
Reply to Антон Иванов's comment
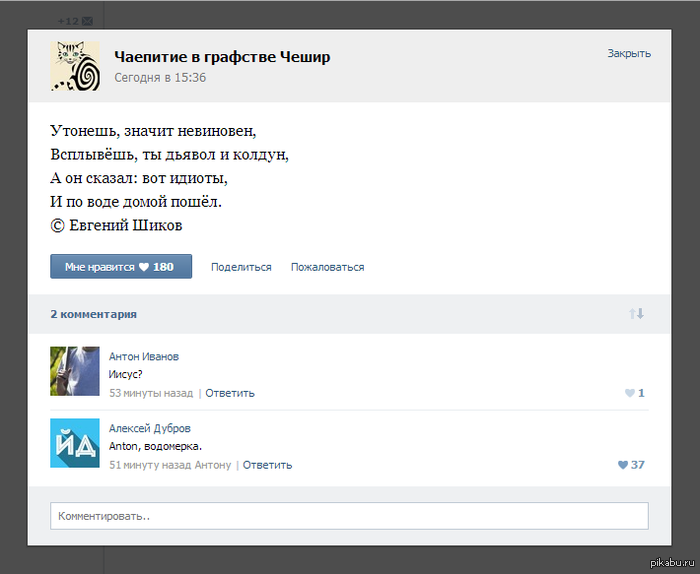(230, 393)
